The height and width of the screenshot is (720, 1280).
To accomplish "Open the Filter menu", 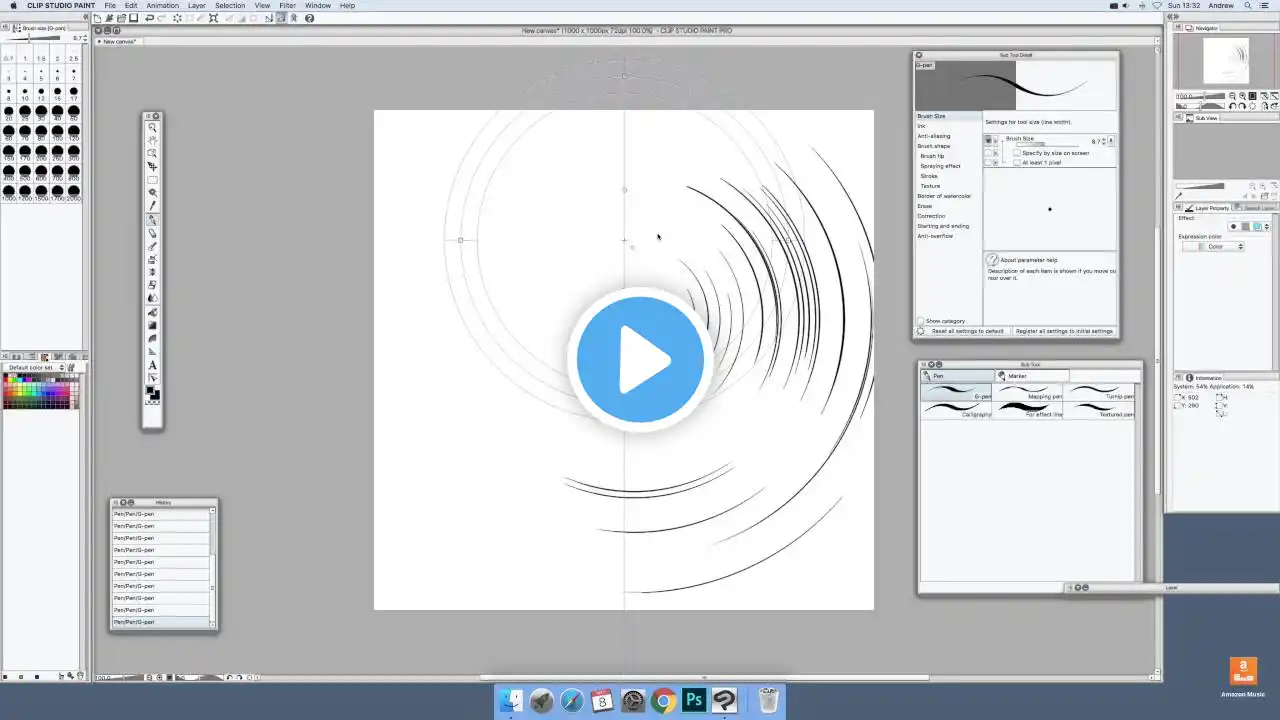I will pos(287,6).
